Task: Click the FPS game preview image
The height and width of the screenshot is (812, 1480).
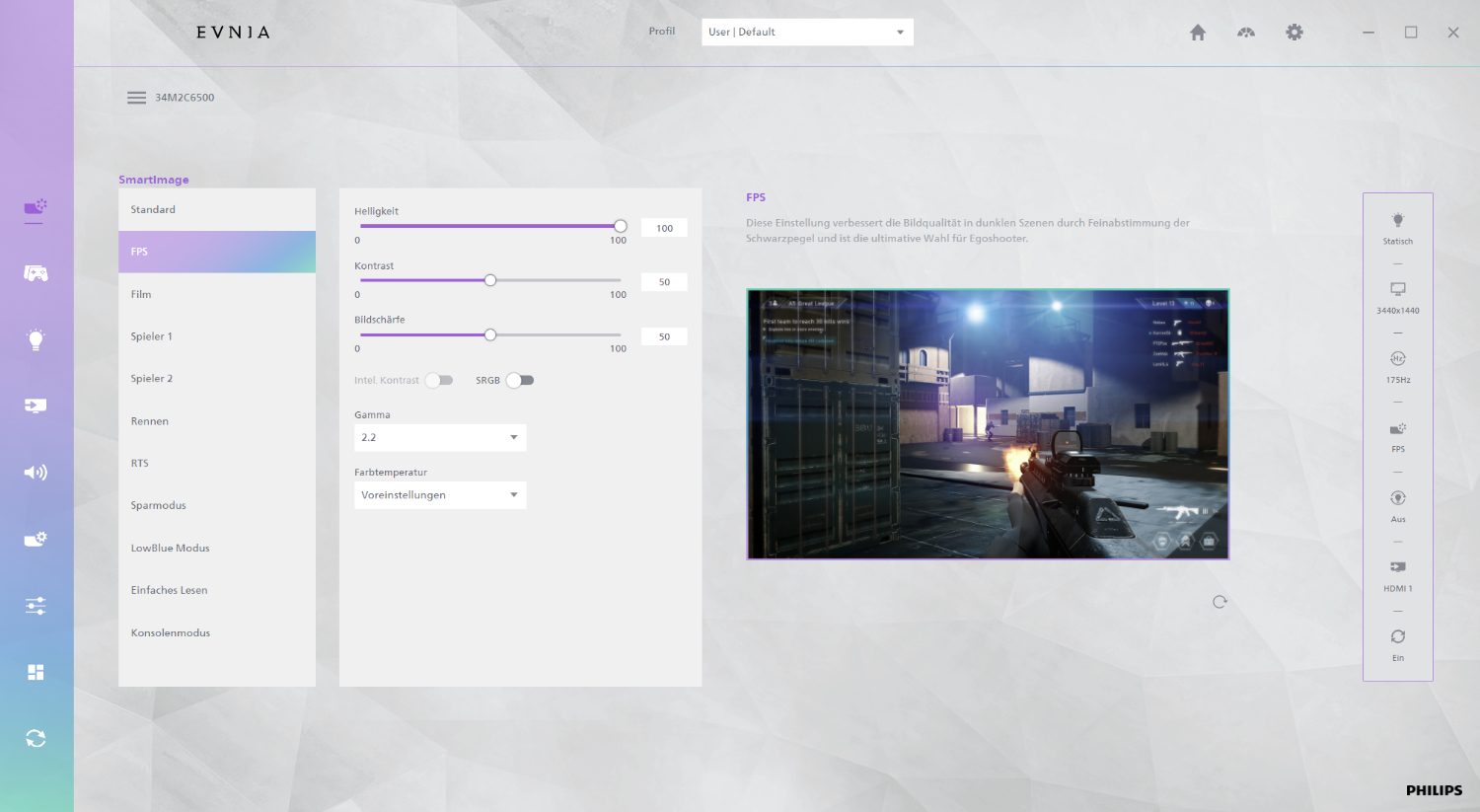Action: 988,424
